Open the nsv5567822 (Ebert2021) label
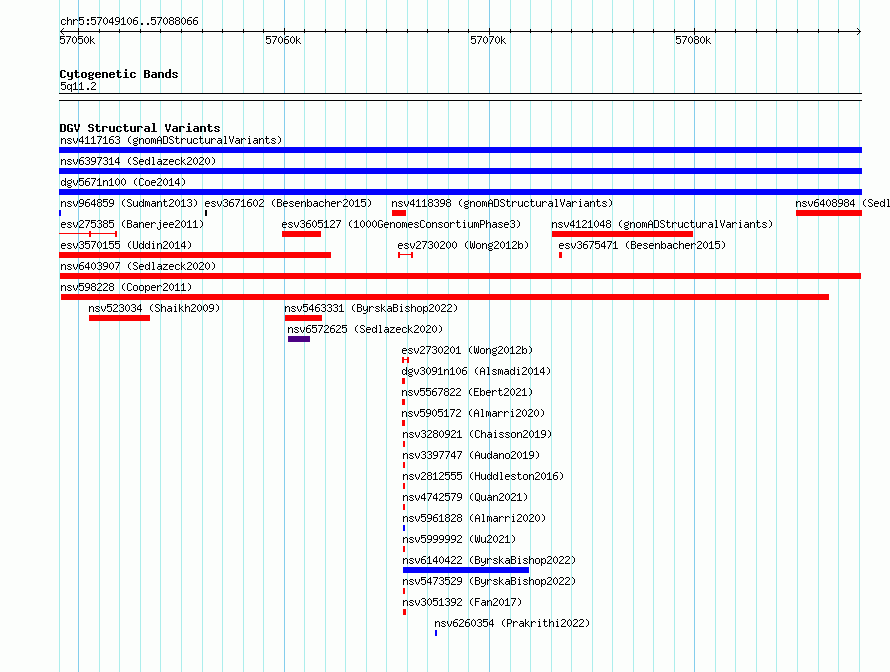Image resolution: width=890 pixels, height=672 pixels. [x=467, y=392]
